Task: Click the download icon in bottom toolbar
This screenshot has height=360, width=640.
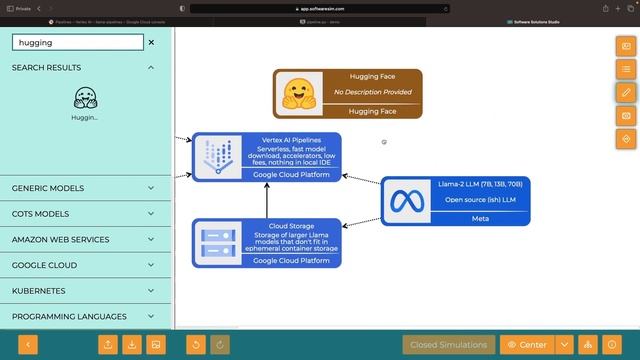Action: point(132,345)
